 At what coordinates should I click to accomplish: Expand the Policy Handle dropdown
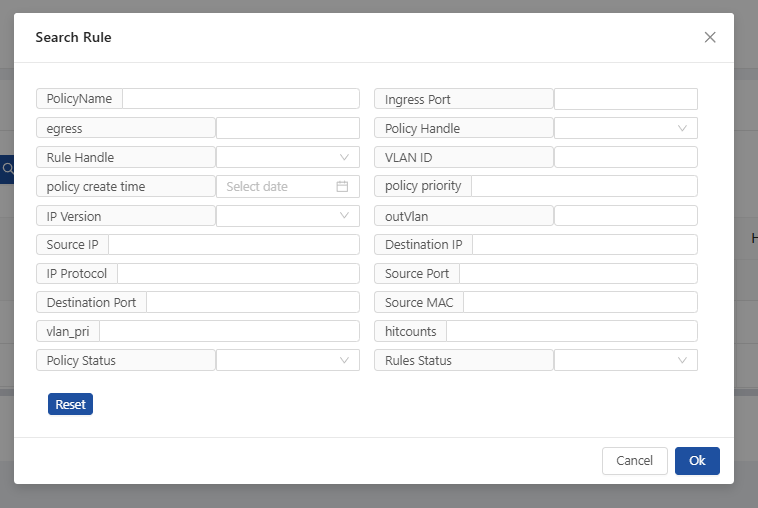point(626,128)
